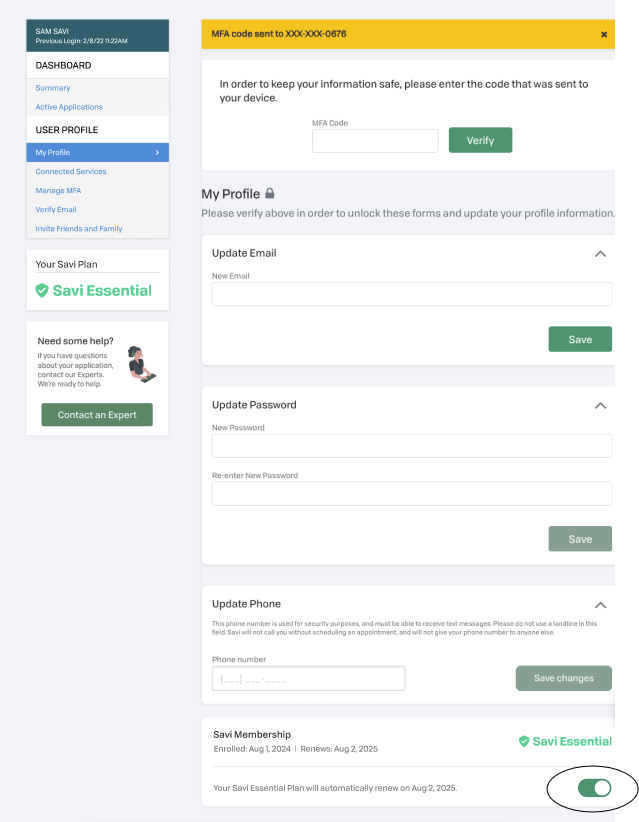Click the Savi Essential badge in Membership

tap(564, 741)
